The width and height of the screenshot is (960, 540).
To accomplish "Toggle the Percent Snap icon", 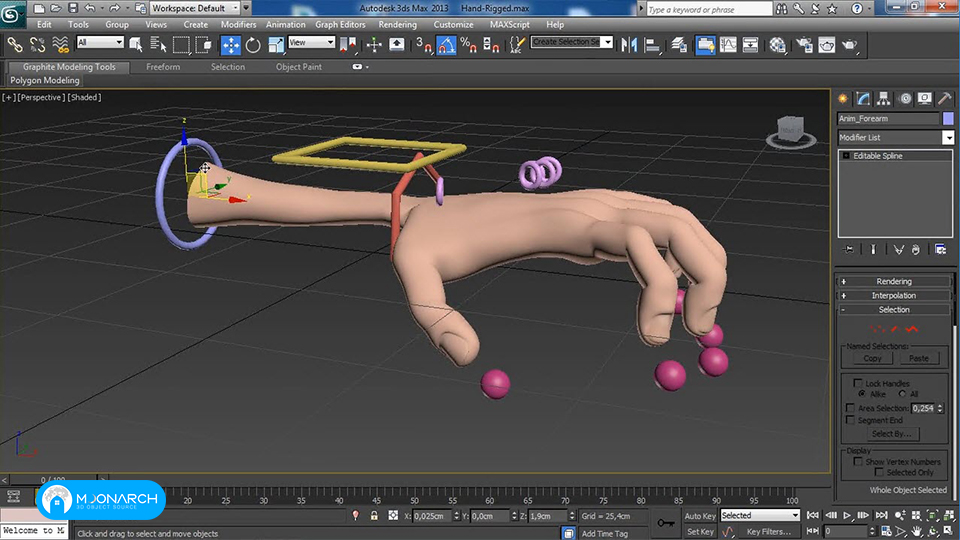I will (x=469, y=45).
